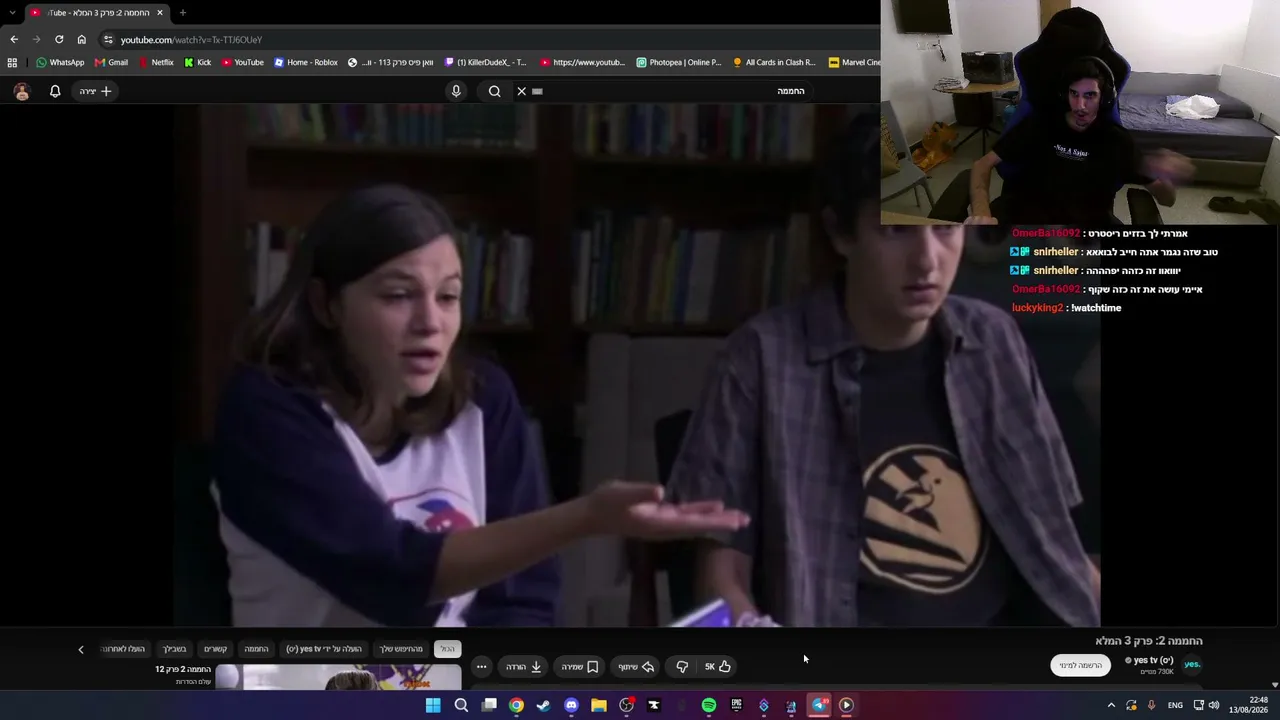View site information next to the URL
The width and height of the screenshot is (1280, 720).
(108, 39)
